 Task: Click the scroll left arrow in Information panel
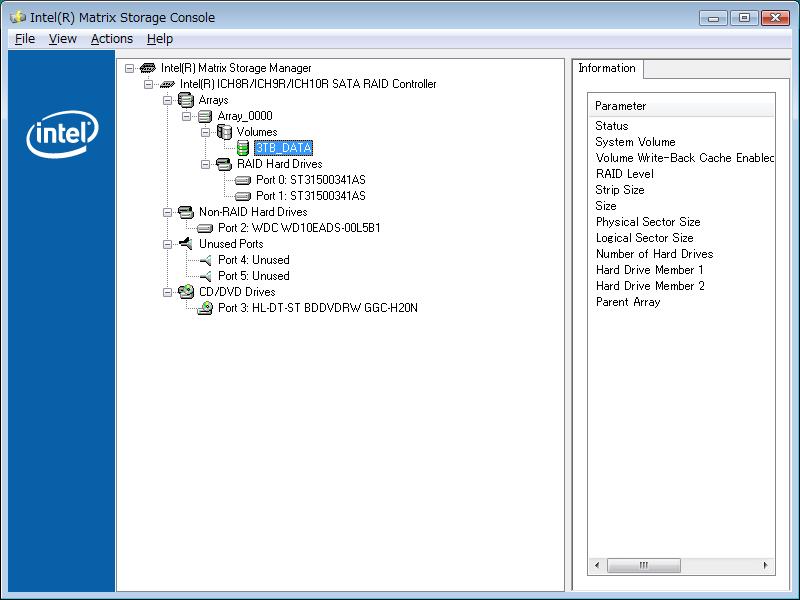pos(597,565)
